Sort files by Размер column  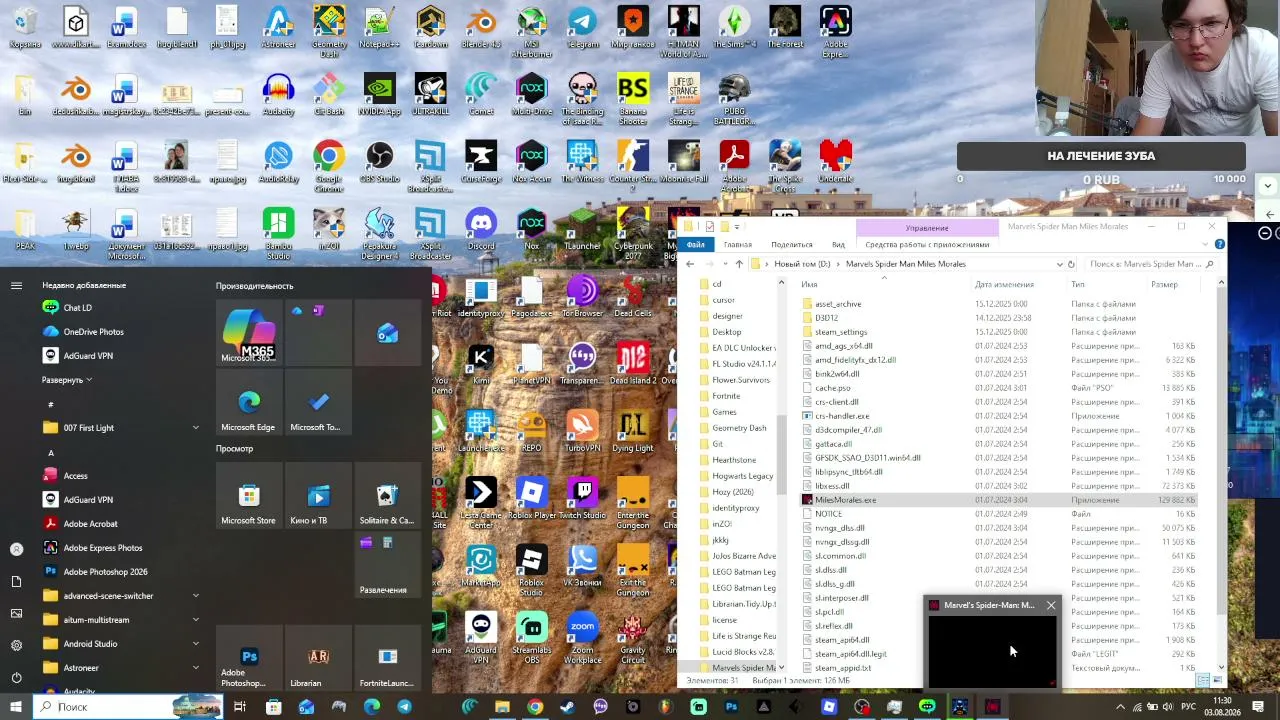(x=1164, y=285)
